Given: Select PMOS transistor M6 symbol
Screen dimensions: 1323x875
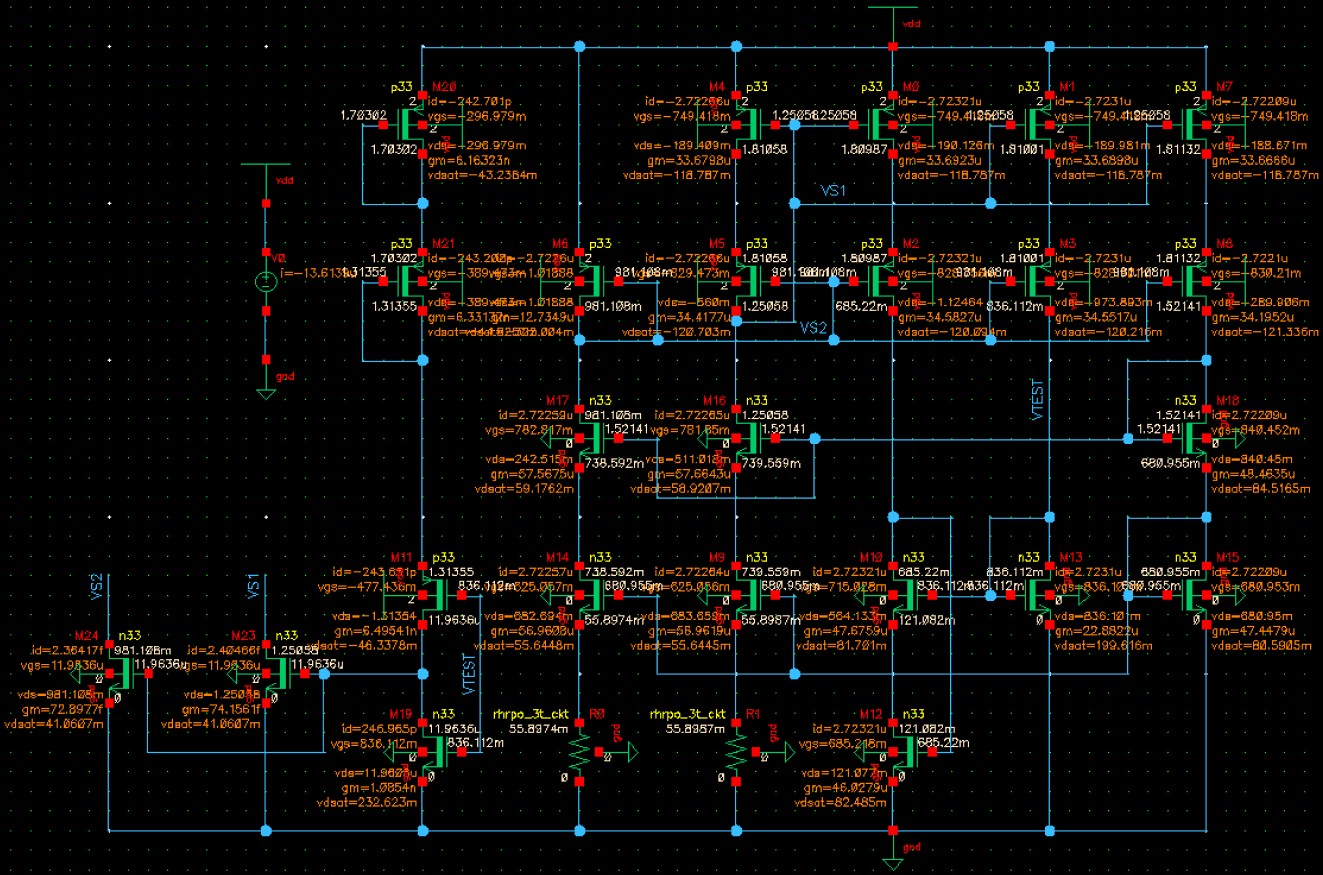Looking at the screenshot, I should [x=592, y=283].
